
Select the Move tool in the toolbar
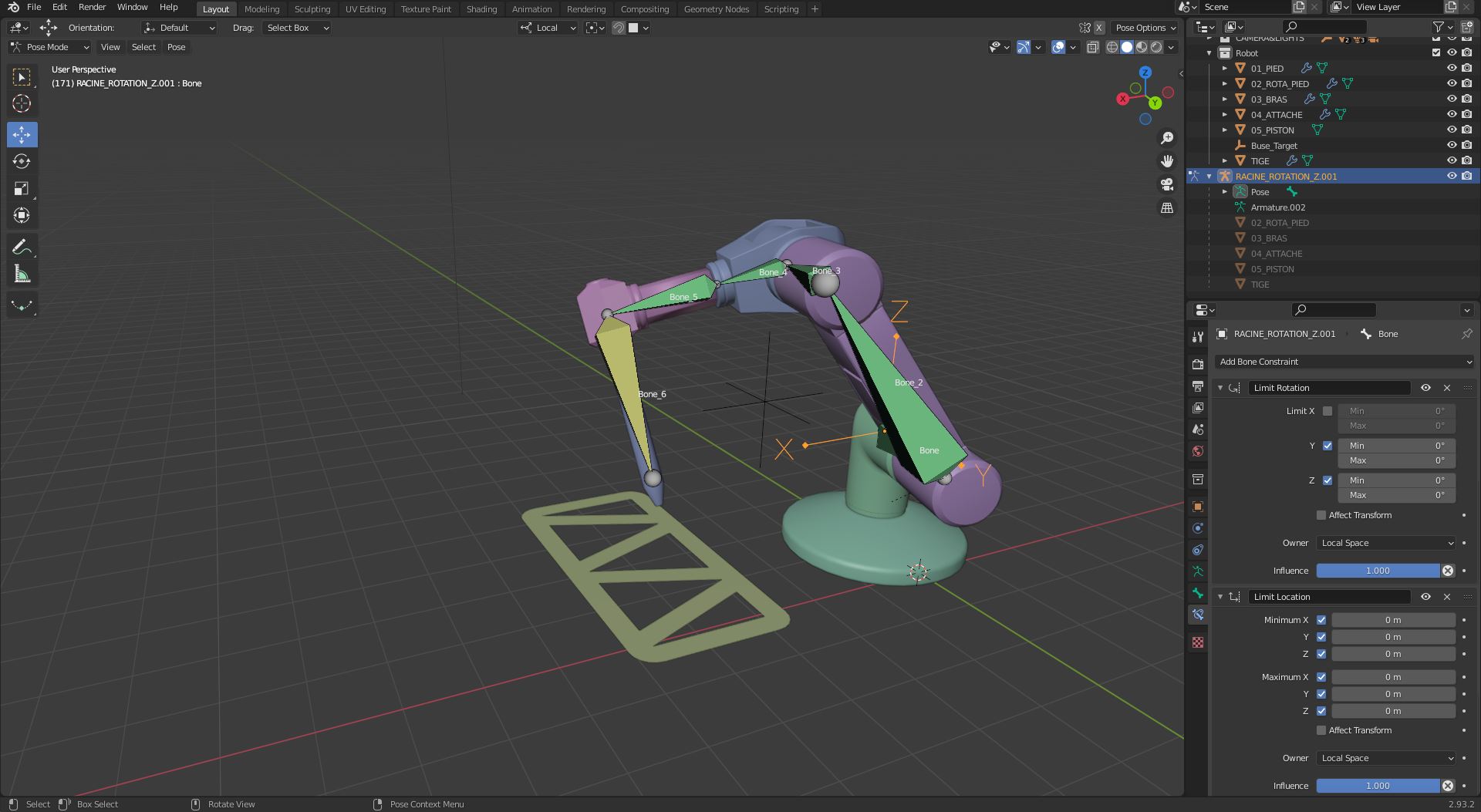tap(22, 134)
